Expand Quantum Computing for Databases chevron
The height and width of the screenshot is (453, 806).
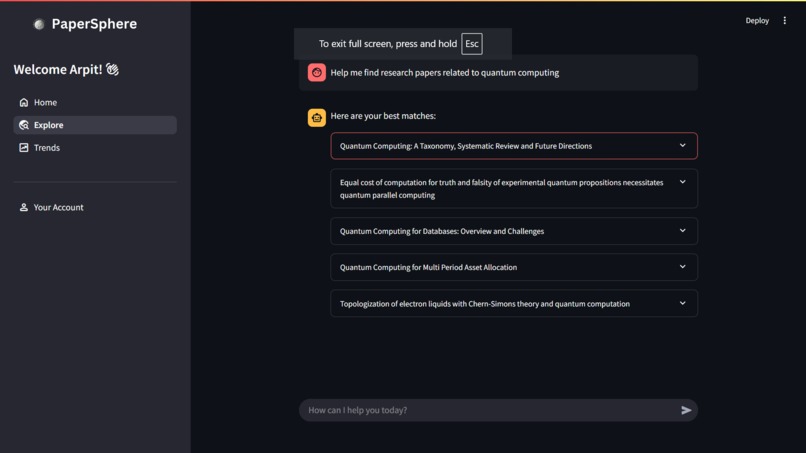[x=683, y=231]
